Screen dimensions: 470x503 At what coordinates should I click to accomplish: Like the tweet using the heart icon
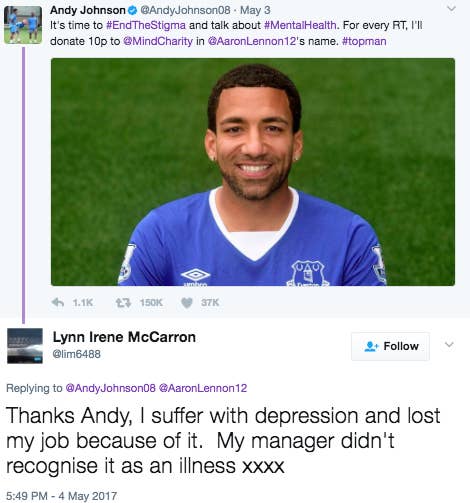187,303
